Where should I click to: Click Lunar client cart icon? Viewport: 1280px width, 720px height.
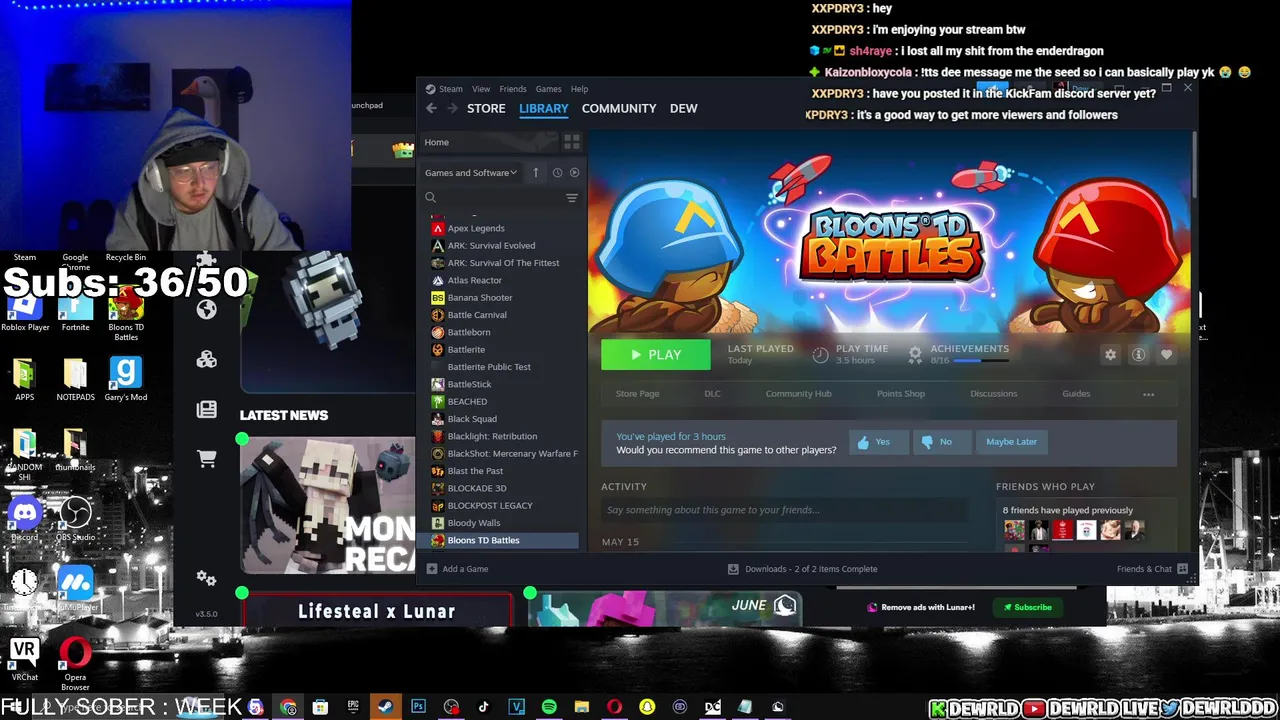[x=207, y=459]
